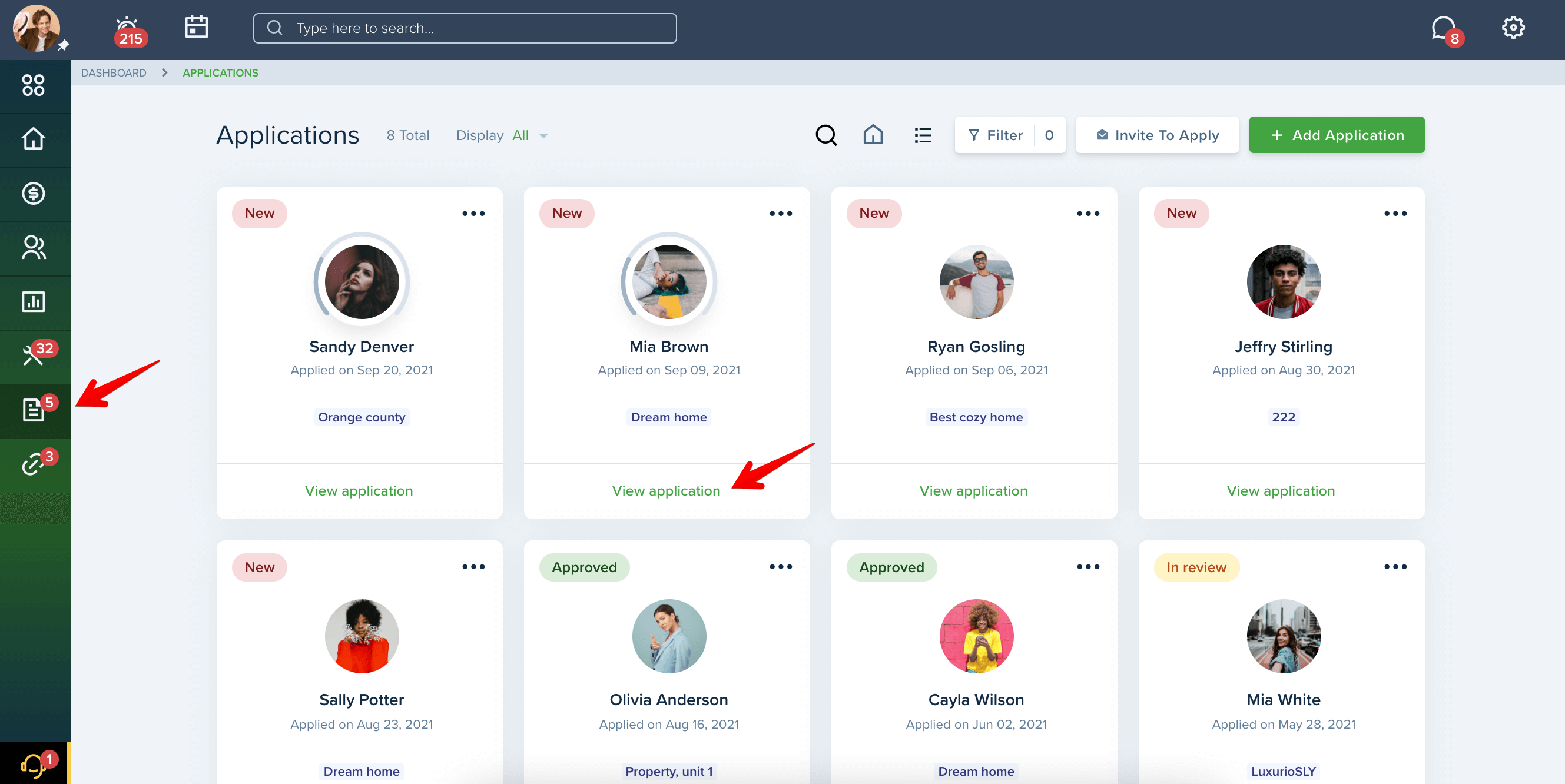Open the dashboard grid icon in sidebar

pyautogui.click(x=34, y=85)
